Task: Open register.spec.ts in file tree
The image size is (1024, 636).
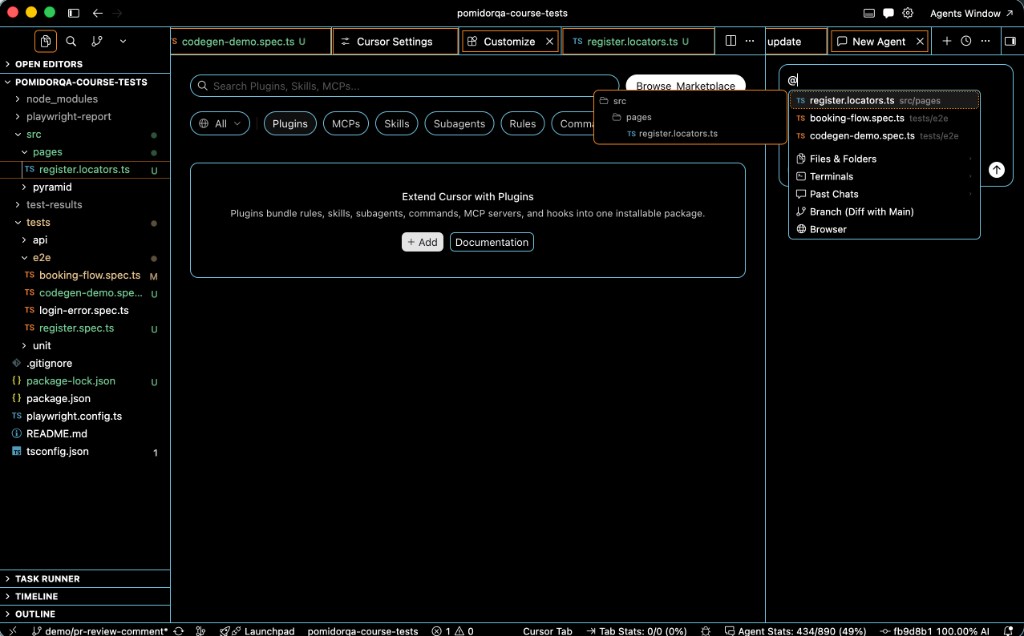Action: (x=85, y=328)
